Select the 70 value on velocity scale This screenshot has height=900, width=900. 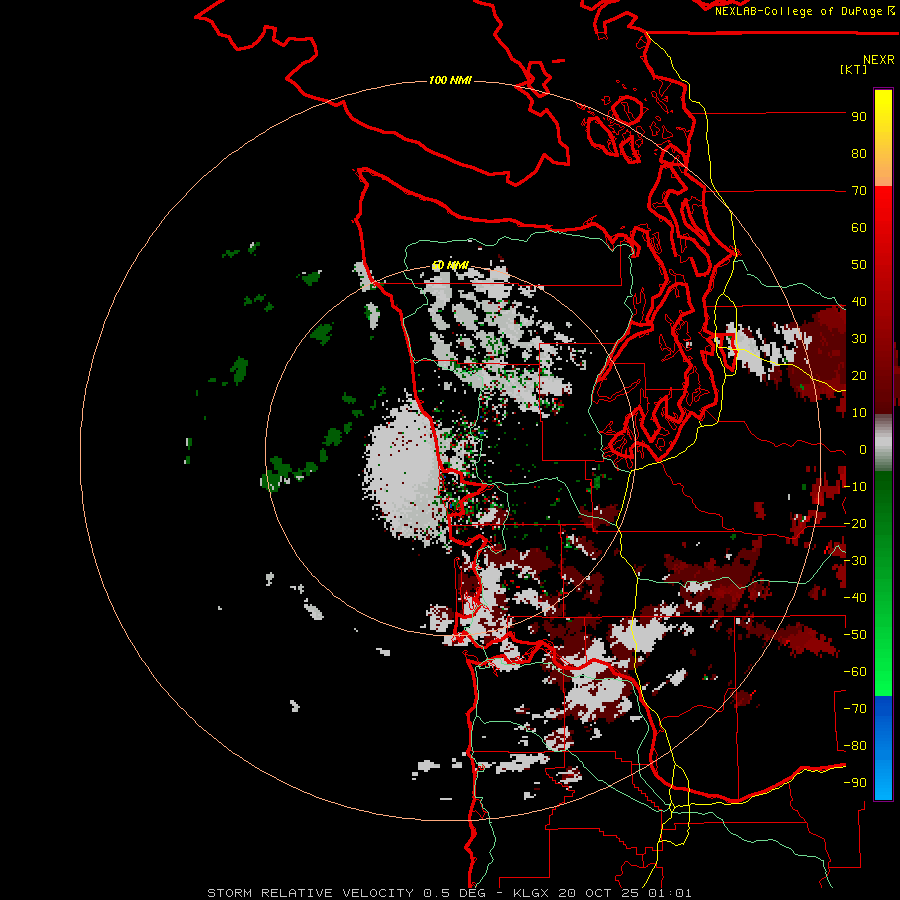(859, 191)
